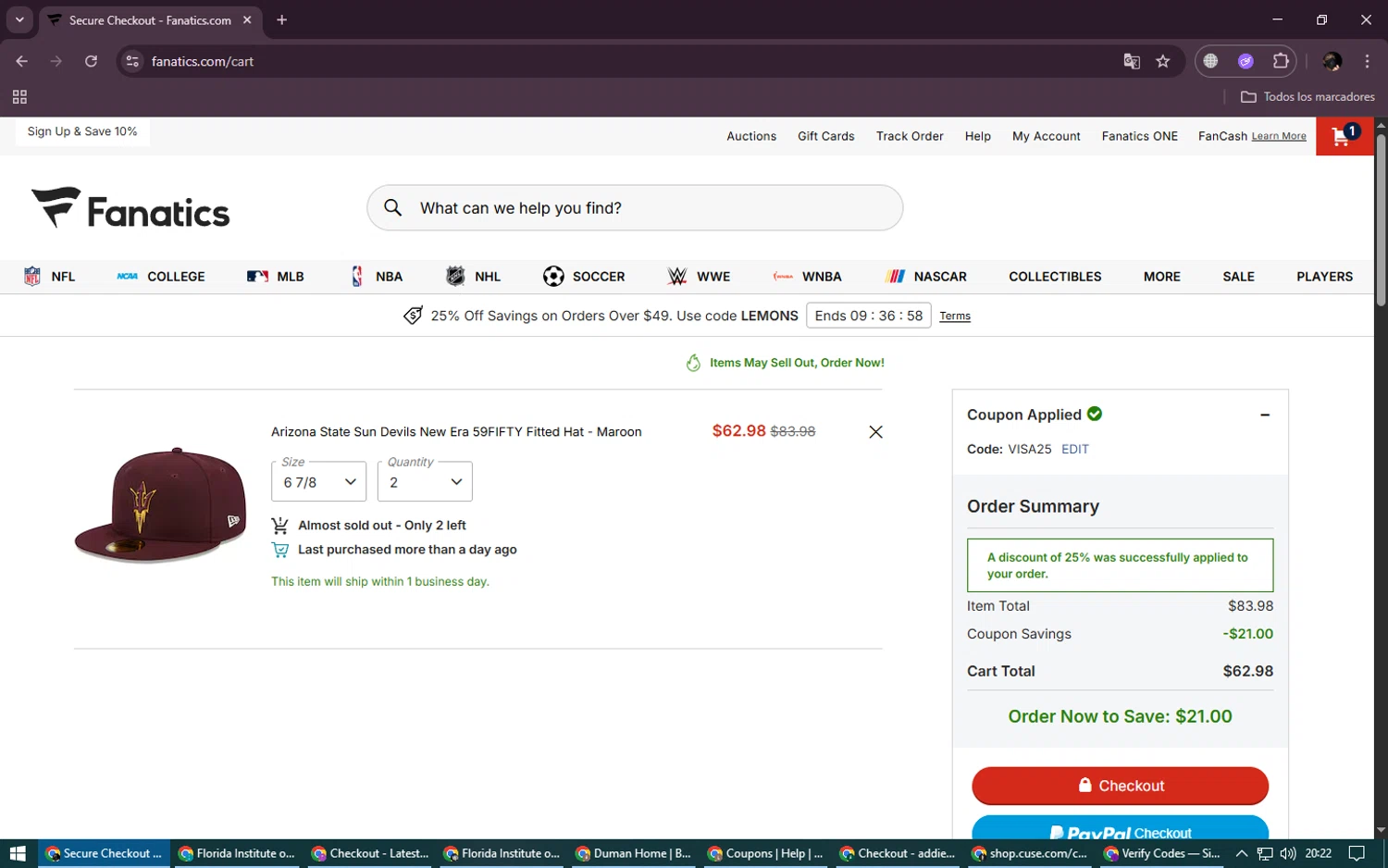Open Gift Cards link

(x=826, y=136)
